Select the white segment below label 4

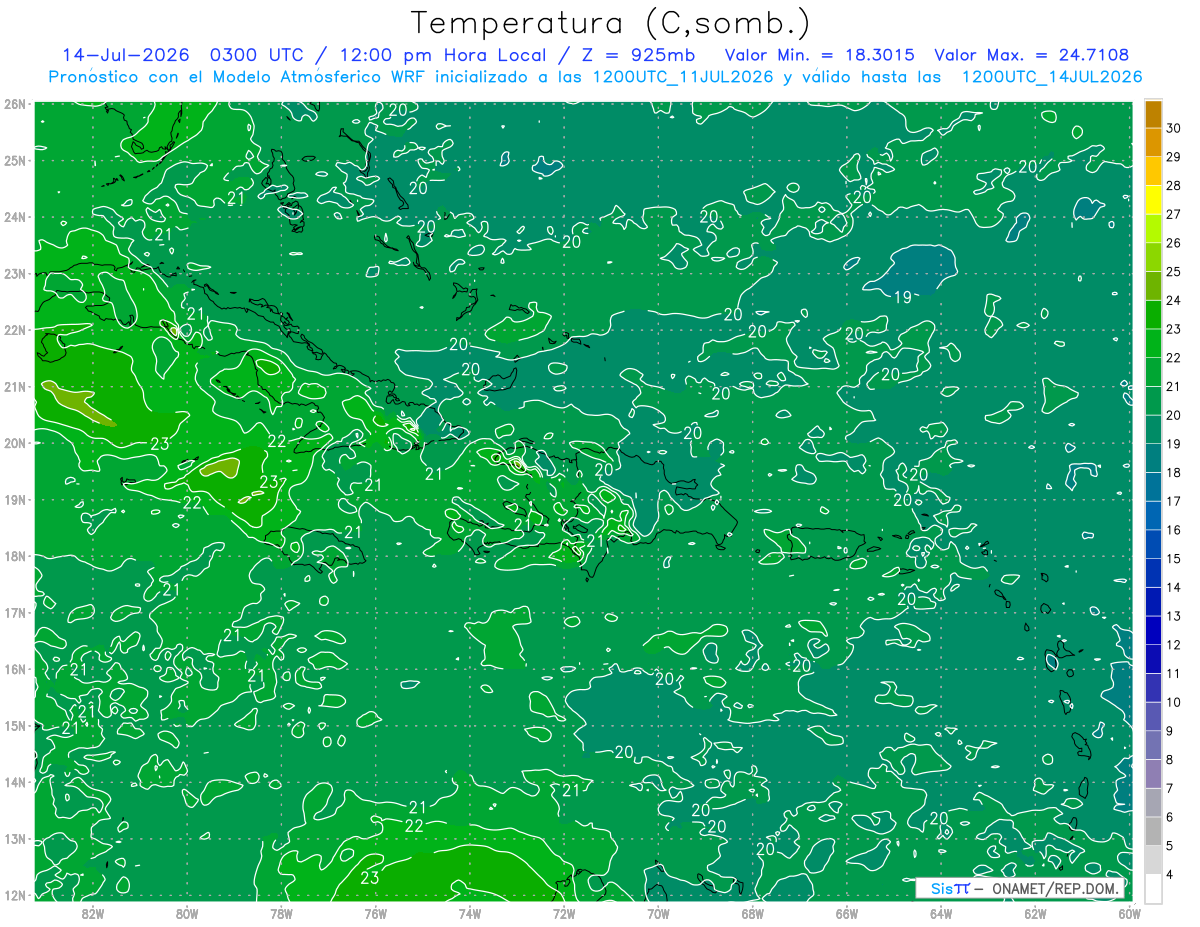pos(1153,888)
